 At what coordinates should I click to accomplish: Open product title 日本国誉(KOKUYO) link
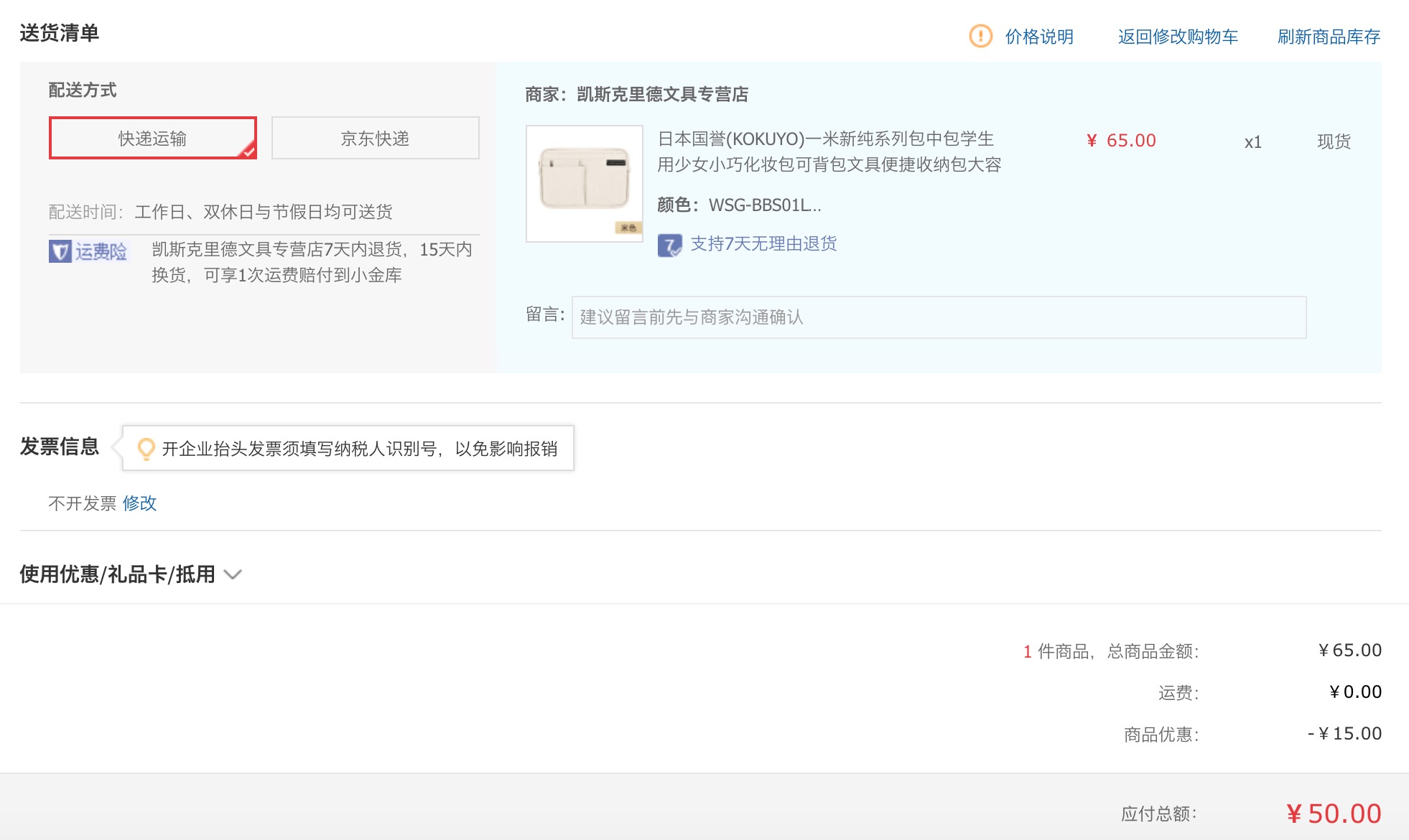tap(829, 151)
